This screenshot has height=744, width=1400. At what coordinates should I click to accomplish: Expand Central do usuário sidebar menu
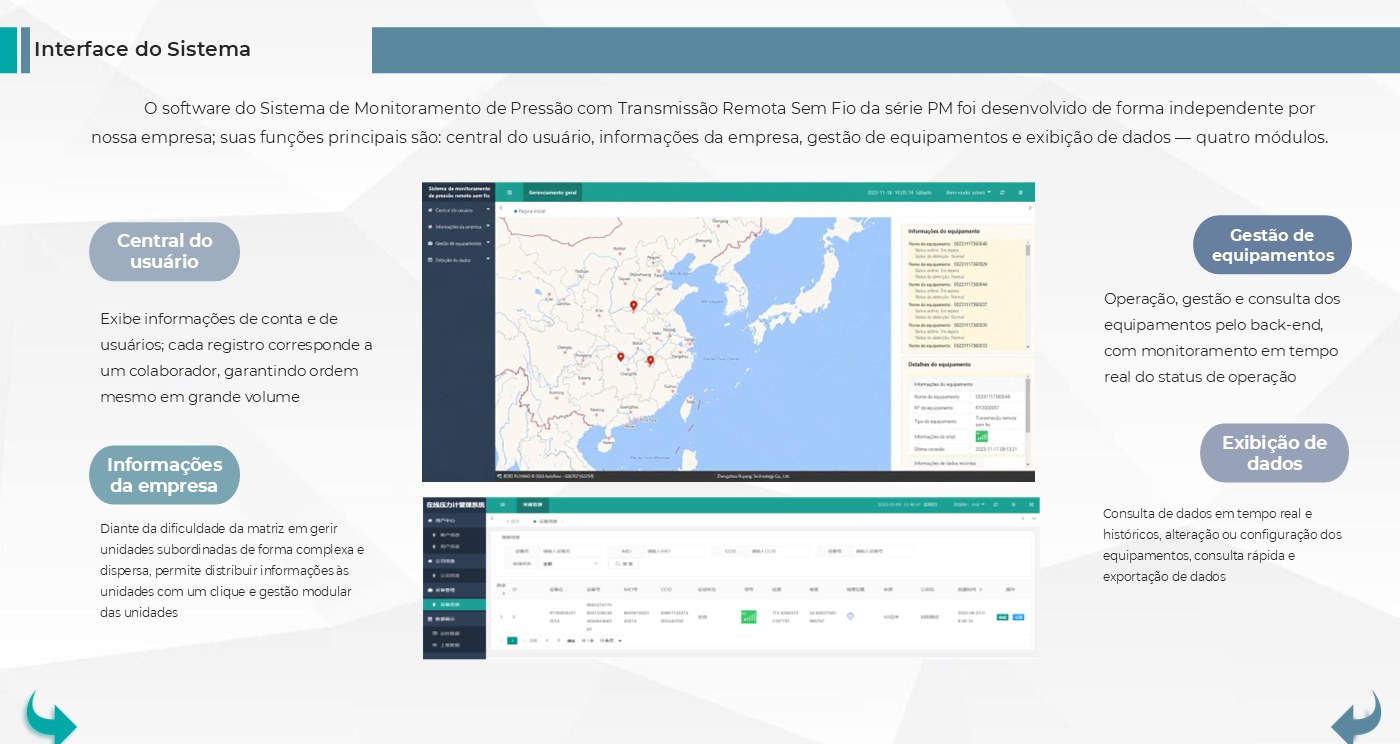click(x=457, y=210)
